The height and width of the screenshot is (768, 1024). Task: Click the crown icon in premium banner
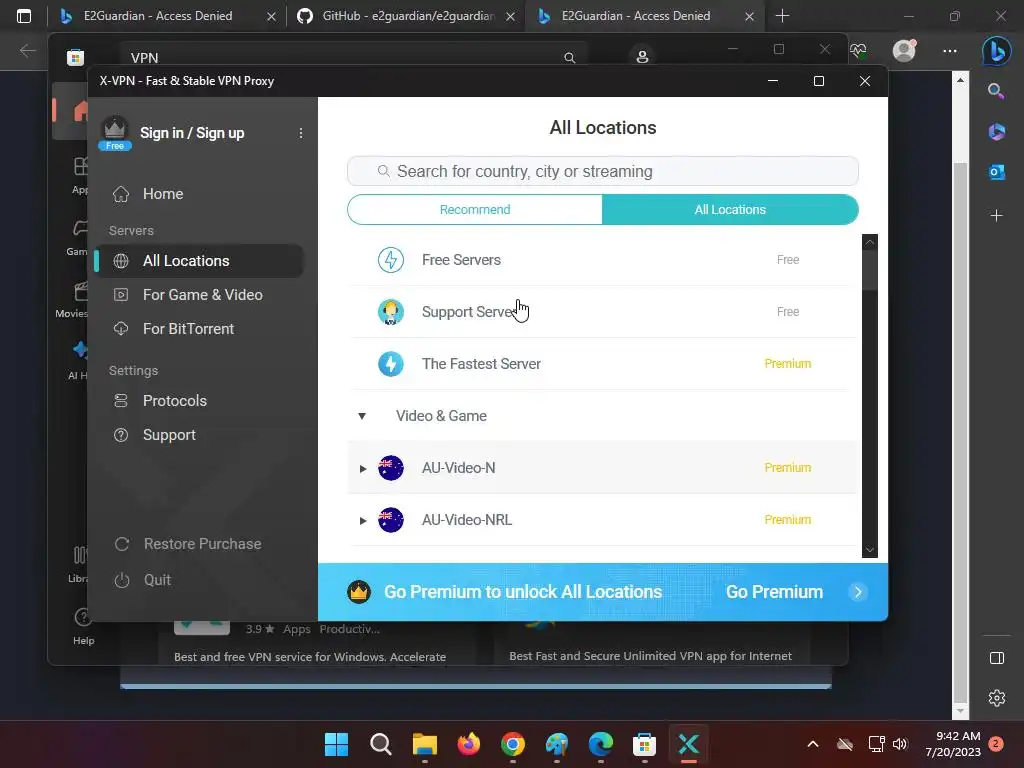359,592
